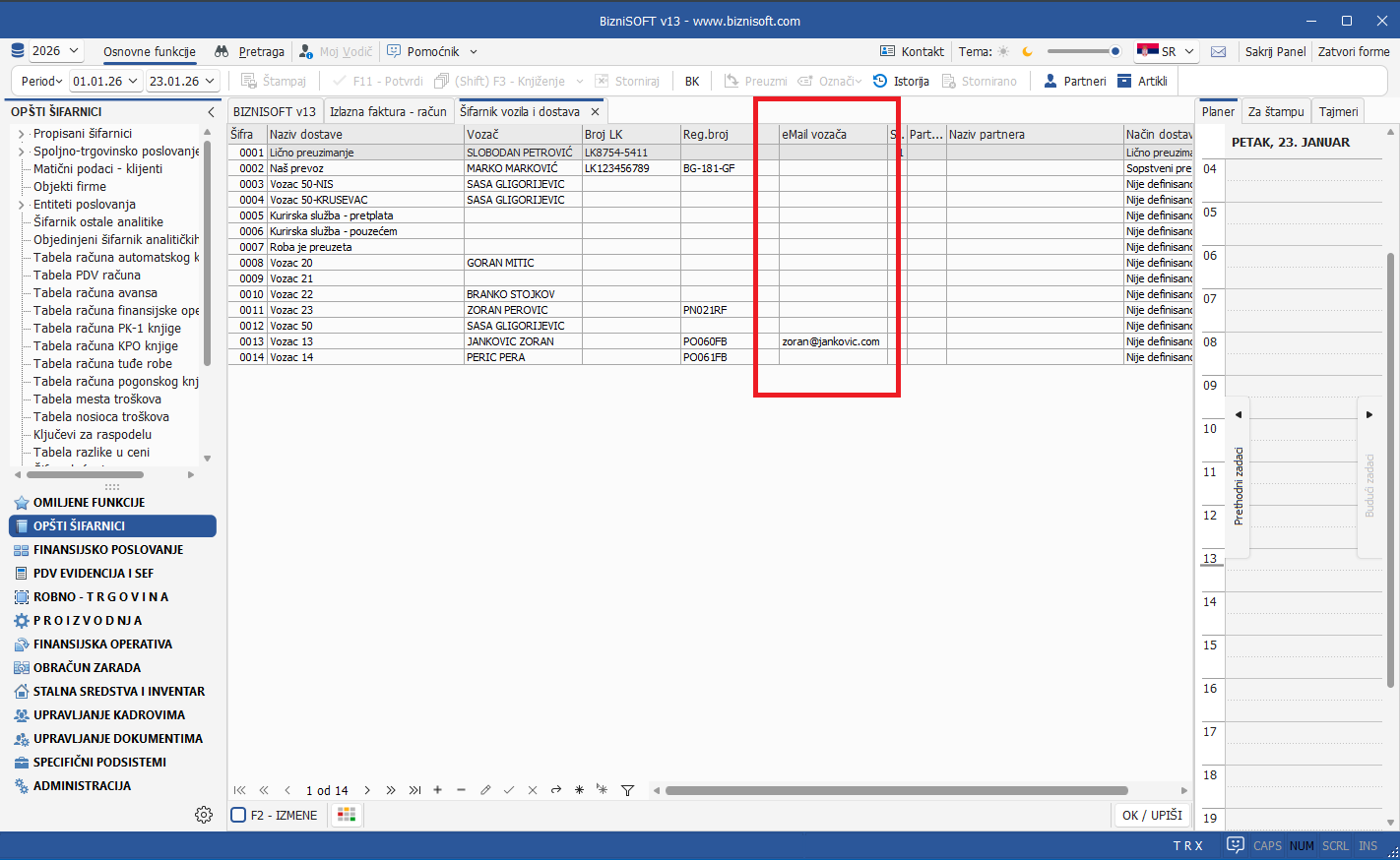
Task: Open the SR language dropdown
Action: point(1166,51)
